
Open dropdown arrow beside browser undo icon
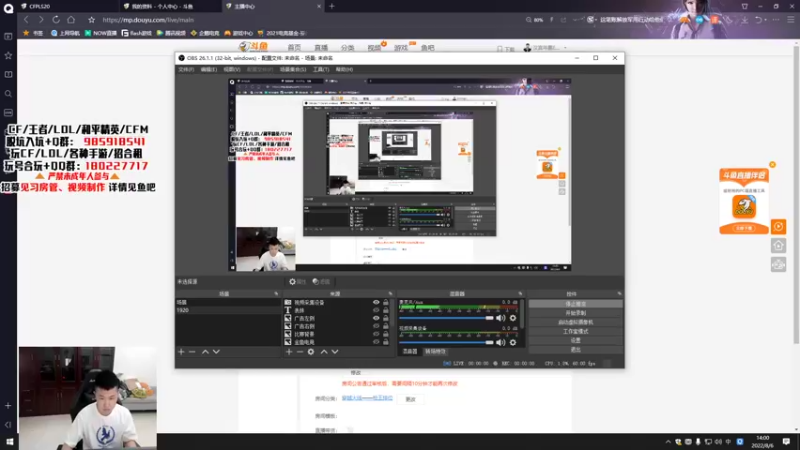tap(766, 20)
